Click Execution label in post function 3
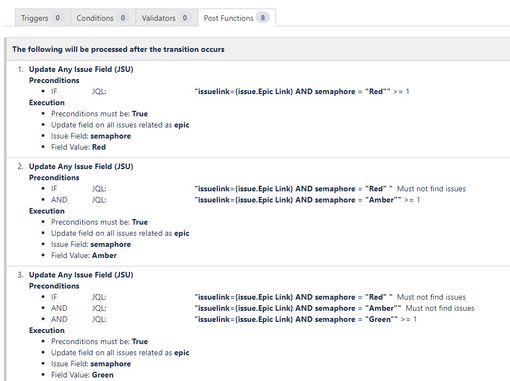Viewport: 510px width, 381px height. (x=47, y=330)
